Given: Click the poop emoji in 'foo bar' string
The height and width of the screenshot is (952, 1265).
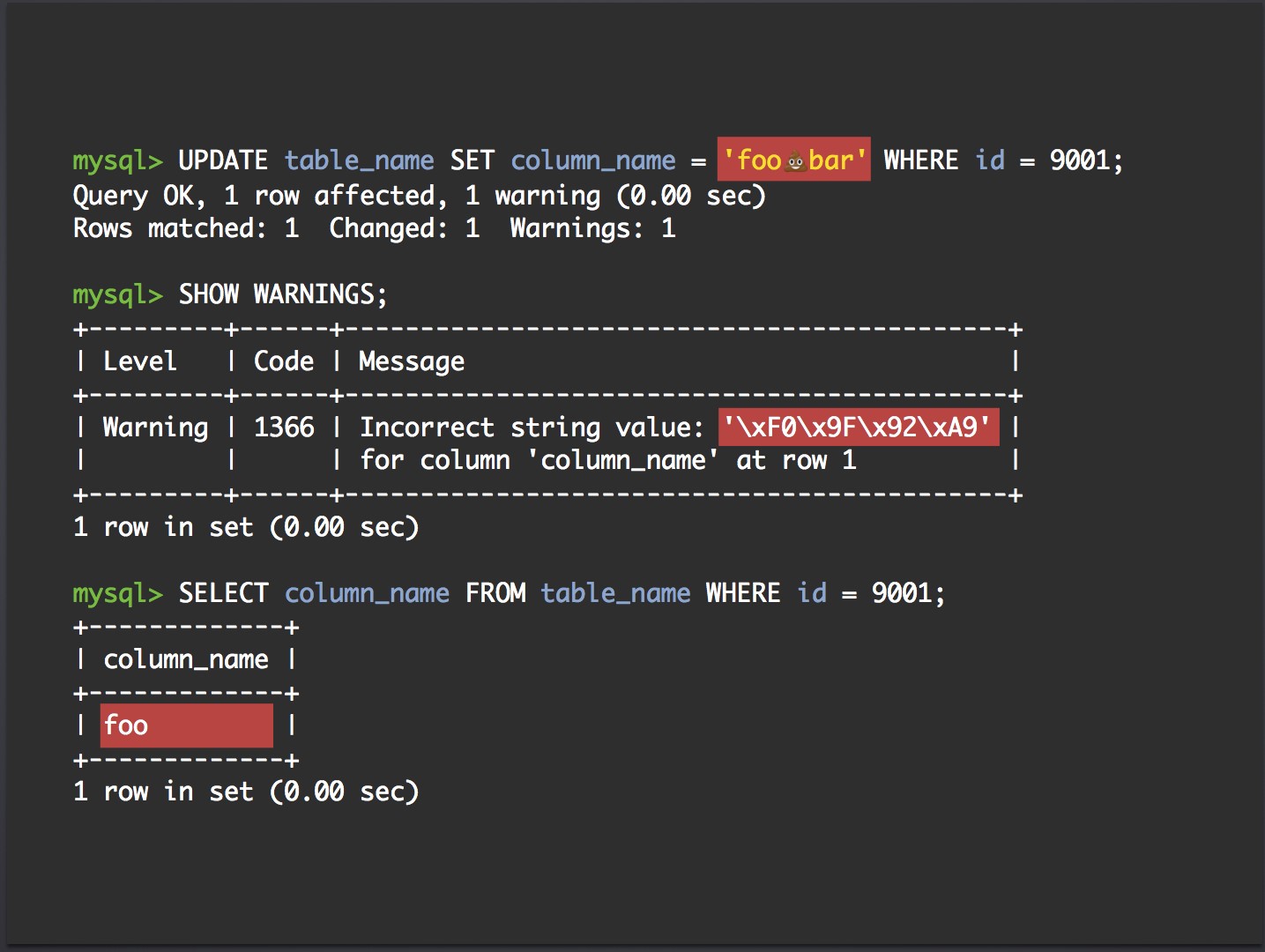Looking at the screenshot, I should pyautogui.click(x=795, y=161).
